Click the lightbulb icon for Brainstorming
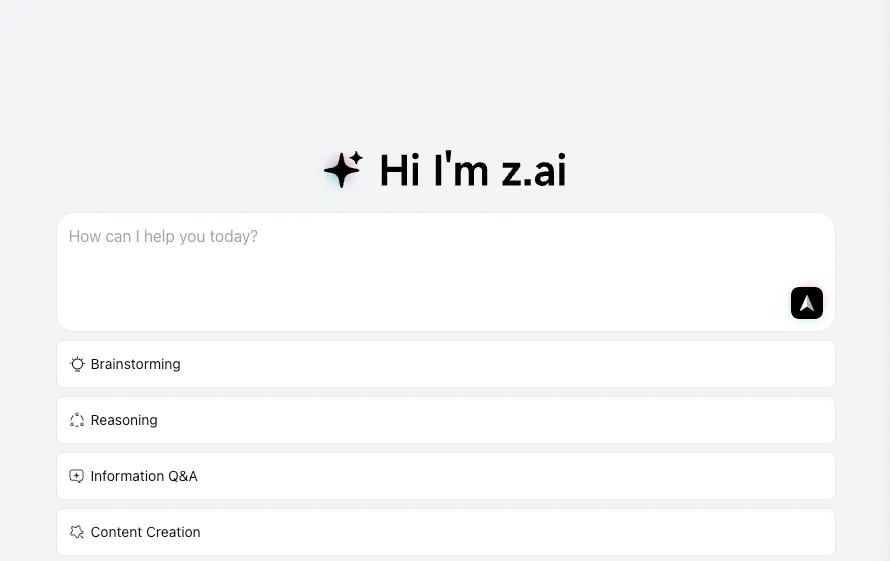 [77, 364]
